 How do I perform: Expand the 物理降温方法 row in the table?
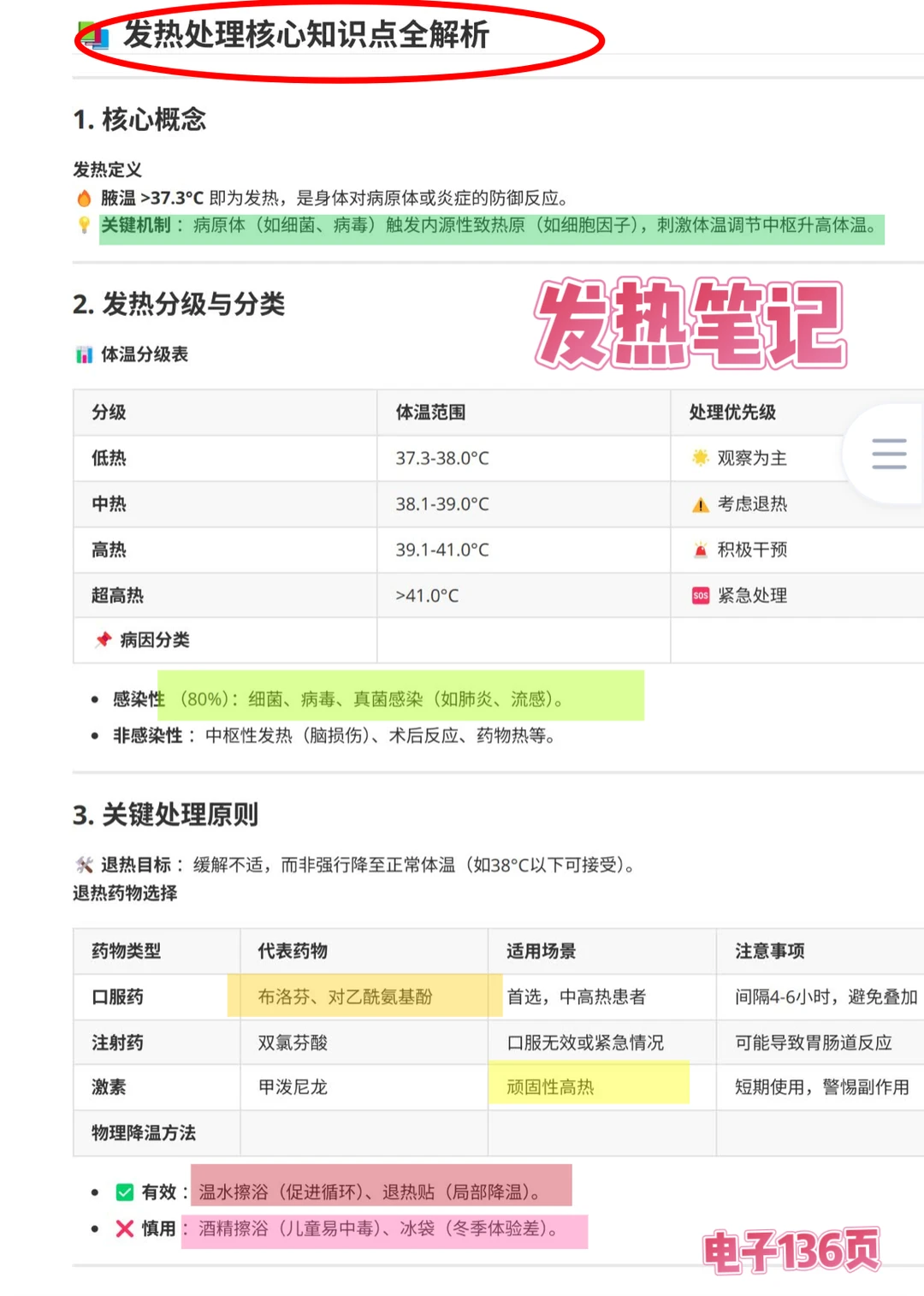[x=144, y=1132]
